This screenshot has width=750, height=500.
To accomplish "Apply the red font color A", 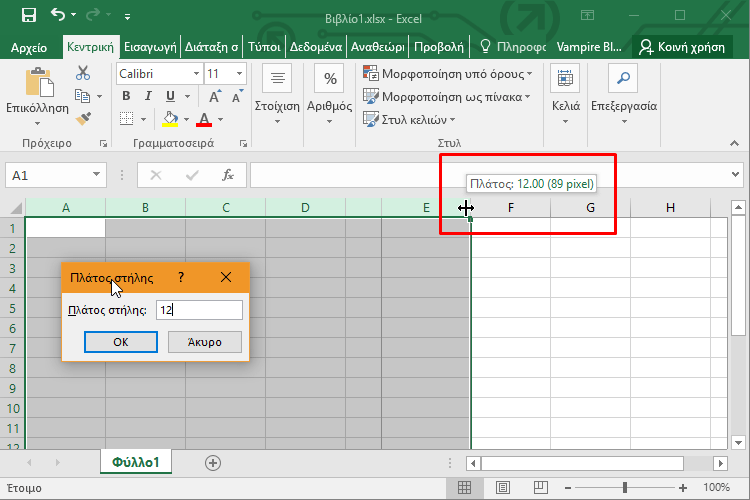I will [x=204, y=119].
